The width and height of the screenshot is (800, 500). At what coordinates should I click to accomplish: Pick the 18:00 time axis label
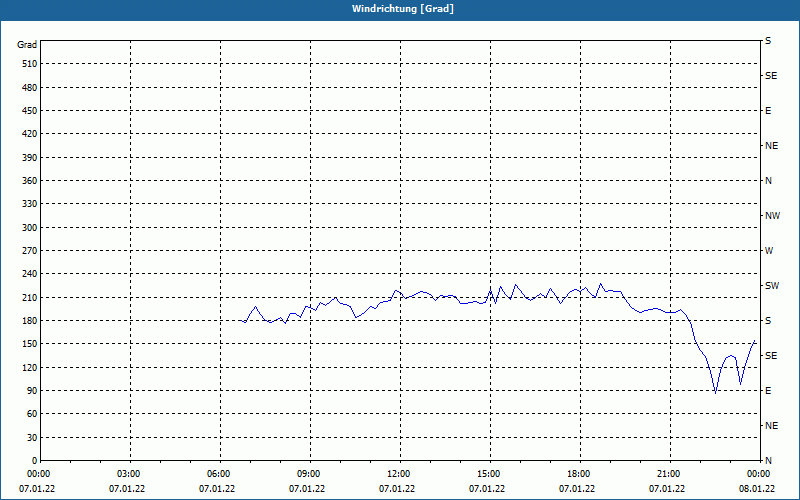pos(579,474)
